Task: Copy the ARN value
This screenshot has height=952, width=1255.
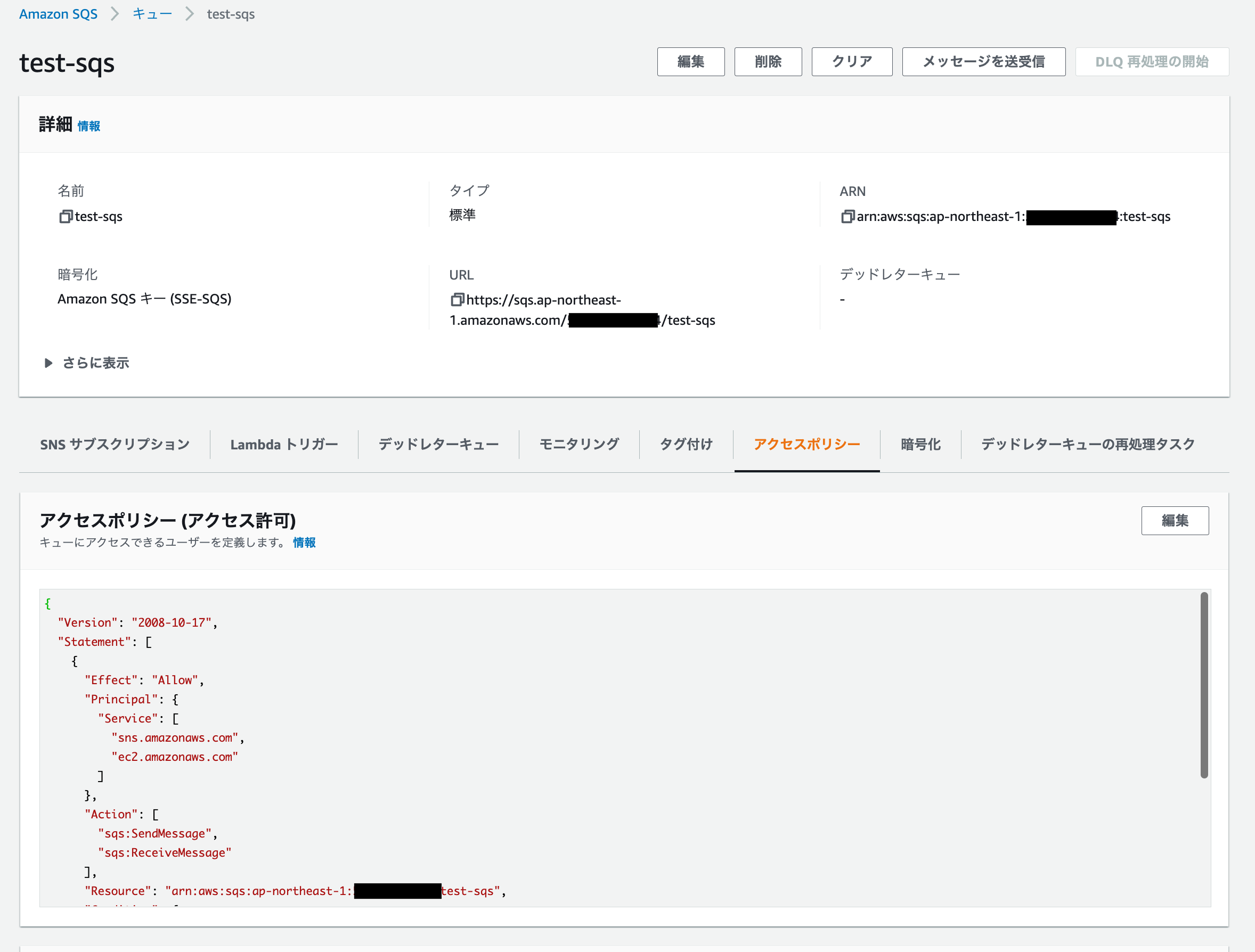Action: (x=847, y=216)
